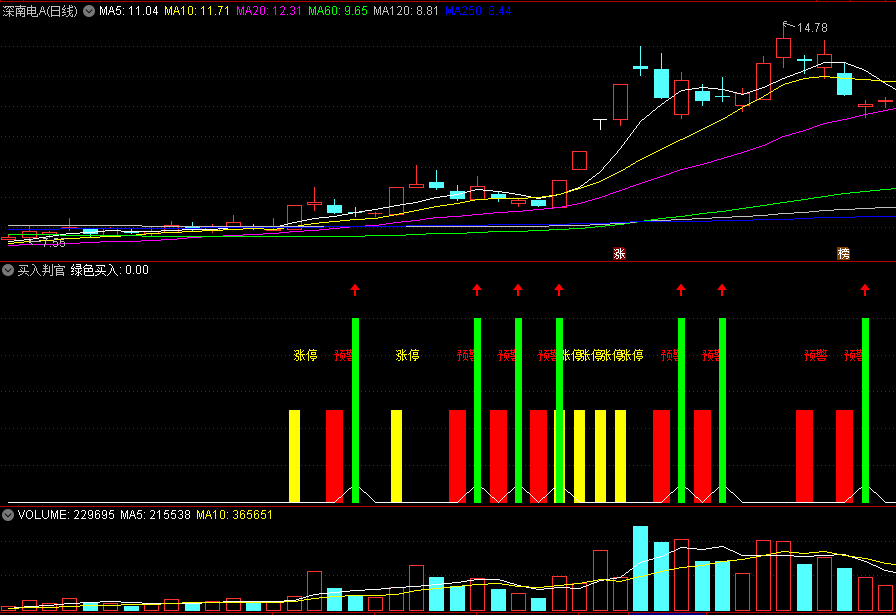The image size is (896, 615).
Task: Click the red 涨 marker icon
Action: [x=619, y=254]
